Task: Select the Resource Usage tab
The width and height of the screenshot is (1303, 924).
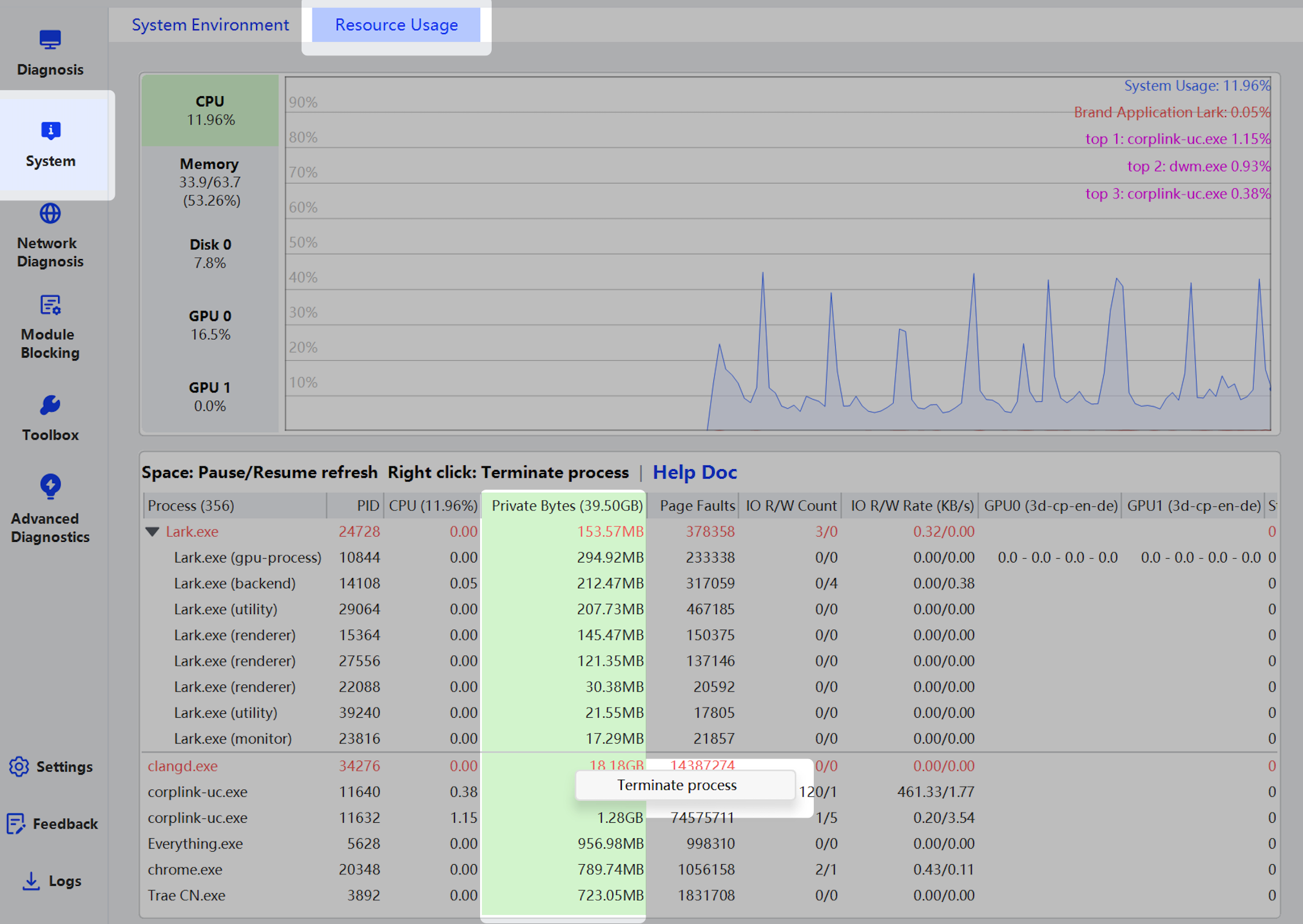Action: point(396,24)
